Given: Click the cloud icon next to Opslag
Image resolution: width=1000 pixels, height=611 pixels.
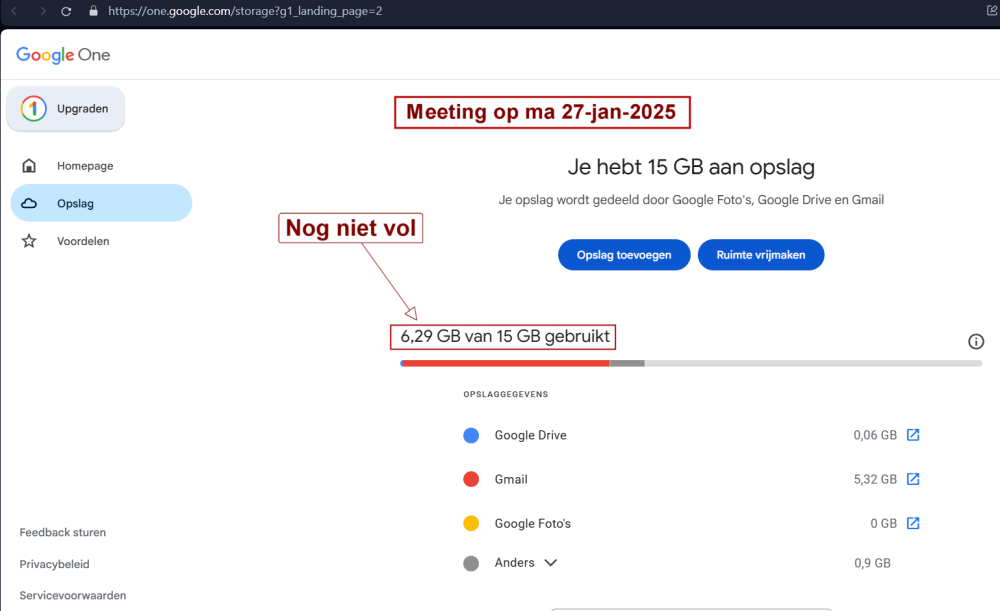Looking at the screenshot, I should (x=29, y=202).
